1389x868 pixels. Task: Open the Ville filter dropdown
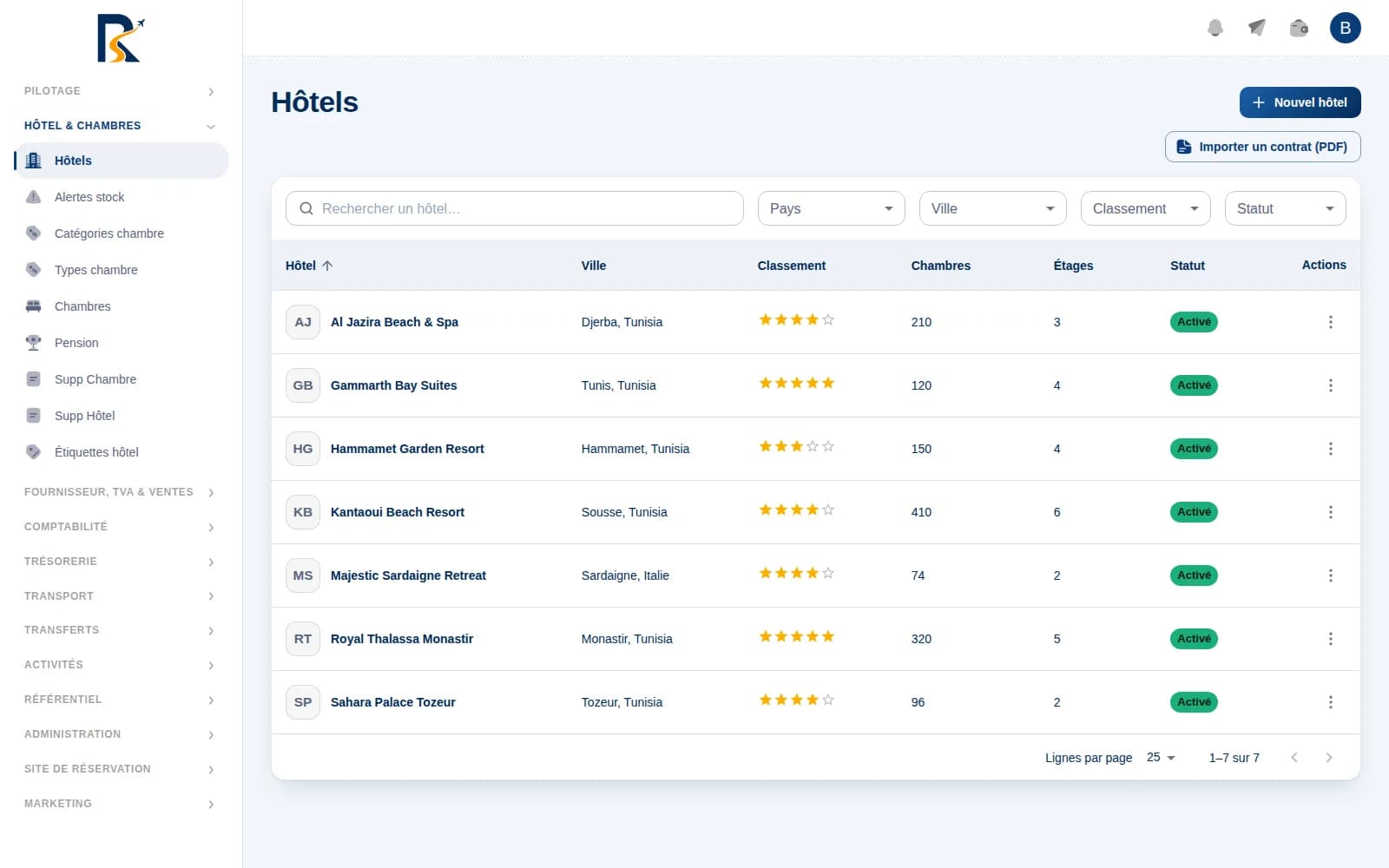click(992, 208)
